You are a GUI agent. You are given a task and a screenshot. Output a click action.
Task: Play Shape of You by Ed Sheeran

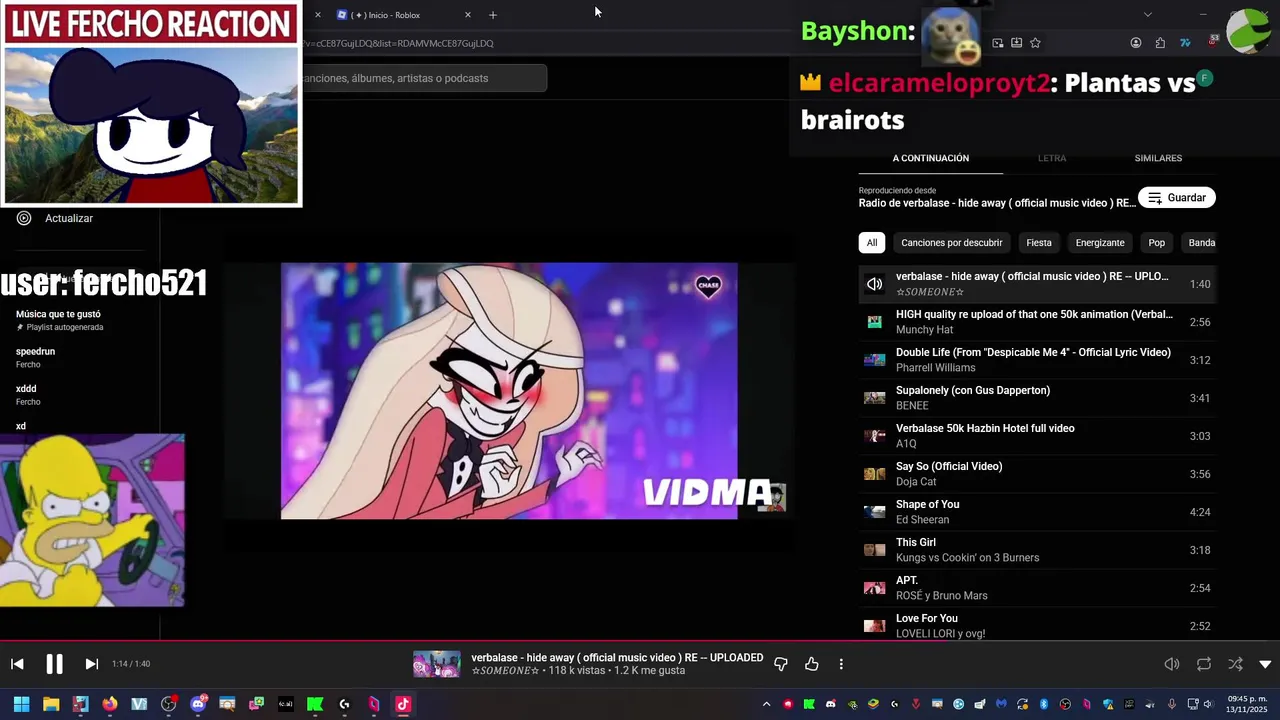click(x=1037, y=512)
